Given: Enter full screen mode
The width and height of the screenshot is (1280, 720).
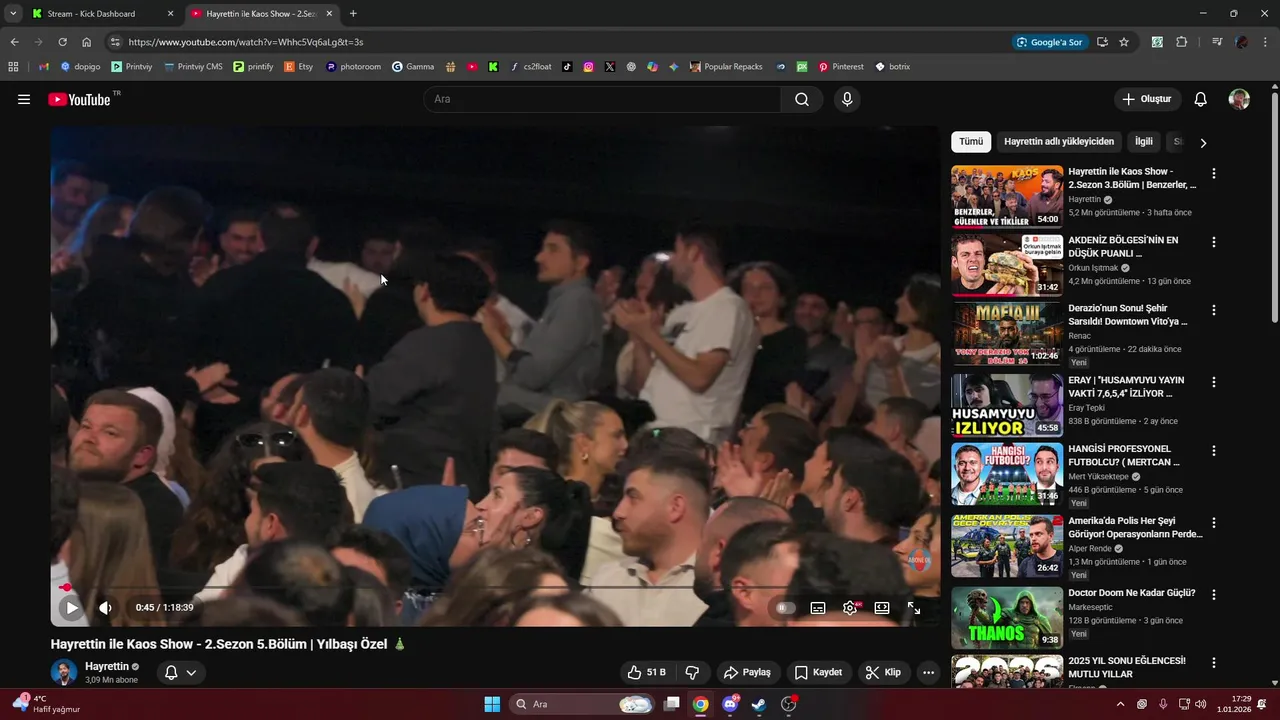Looking at the screenshot, I should (x=914, y=607).
